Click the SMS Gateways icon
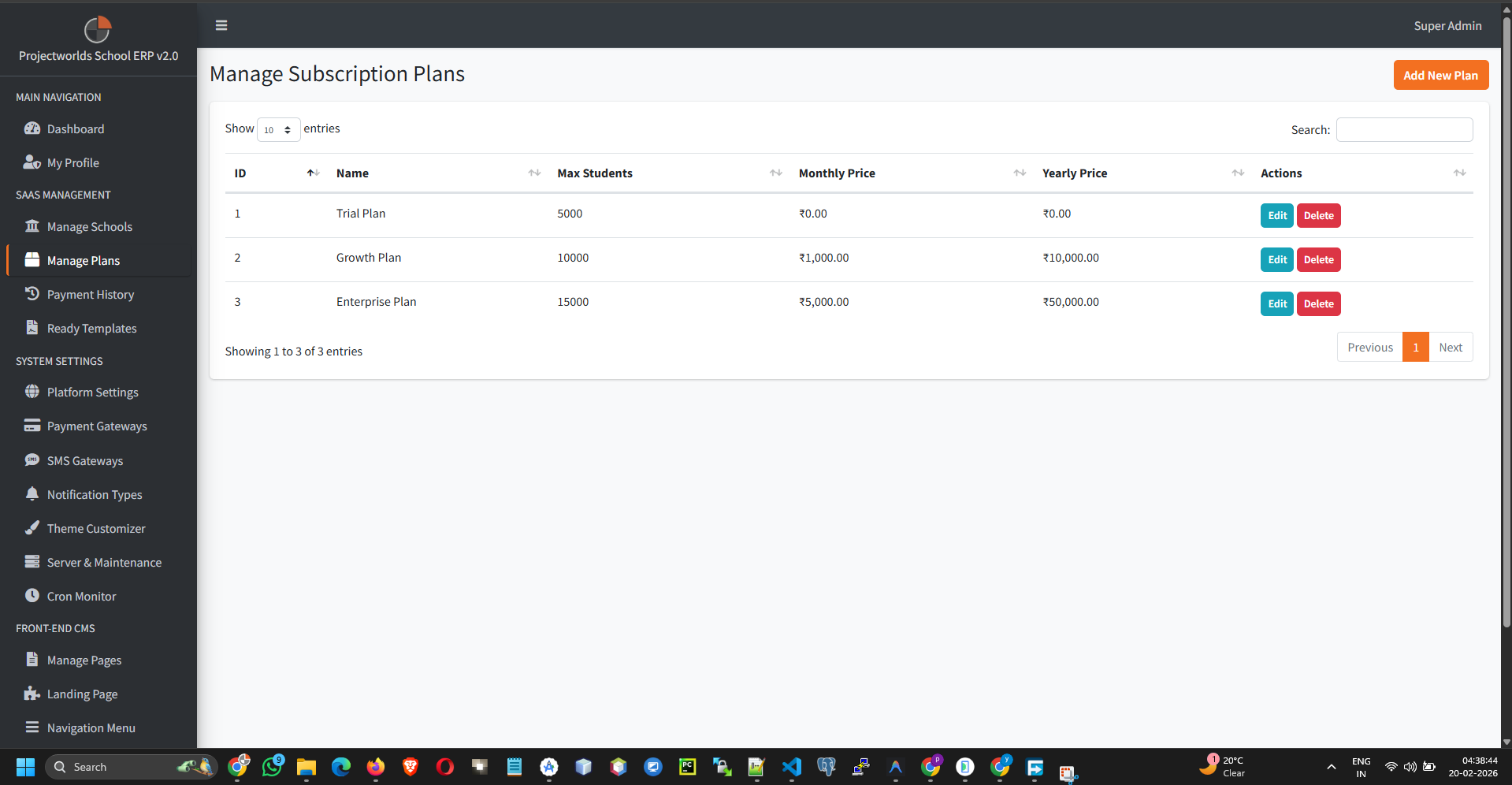1512x785 pixels. [32, 459]
